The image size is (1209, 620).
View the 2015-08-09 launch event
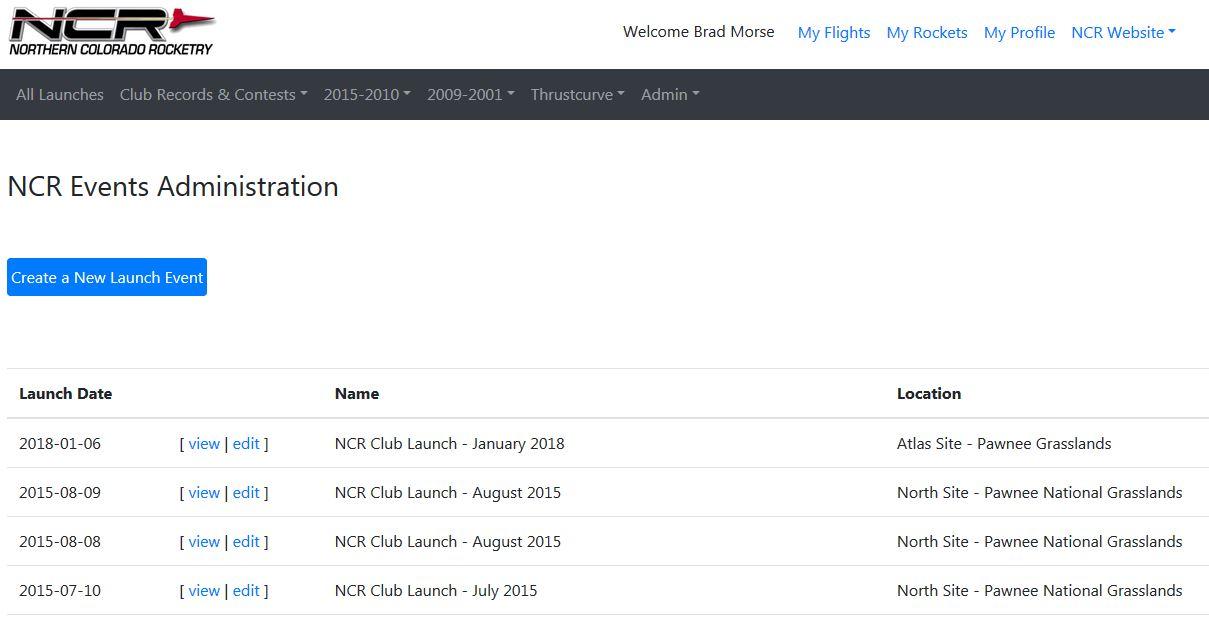pos(204,492)
